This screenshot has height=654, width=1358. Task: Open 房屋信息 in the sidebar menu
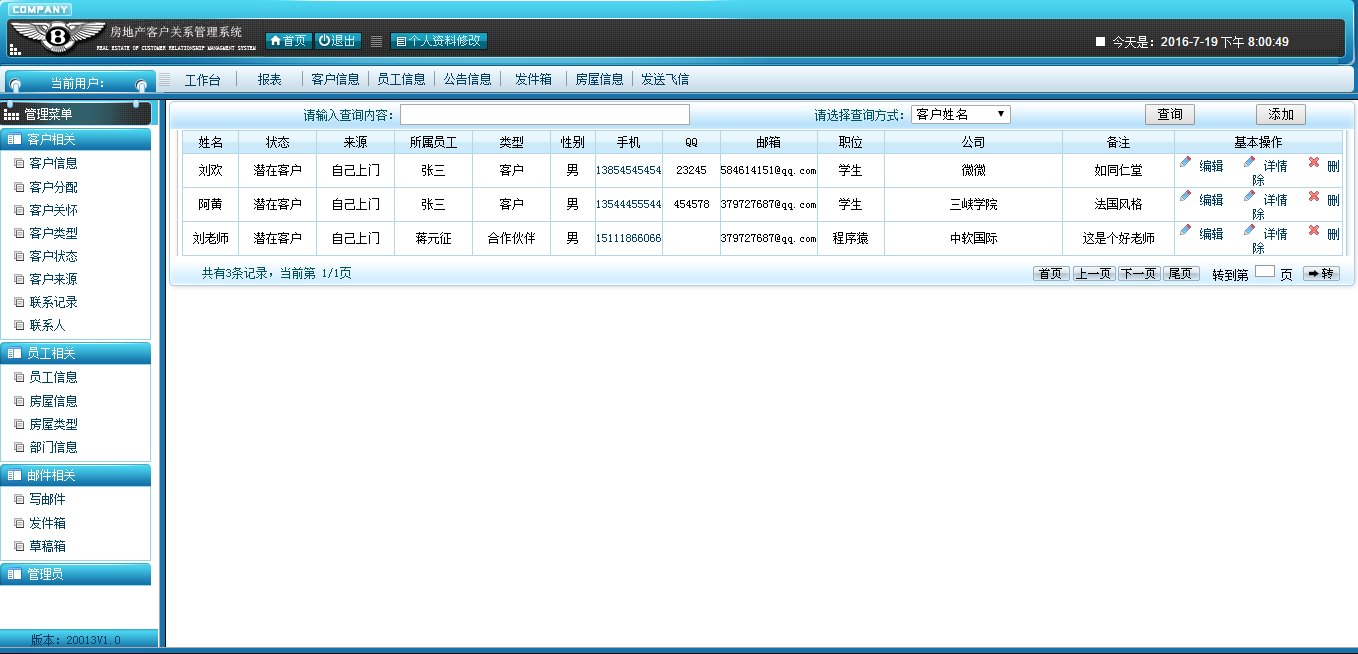[54, 401]
